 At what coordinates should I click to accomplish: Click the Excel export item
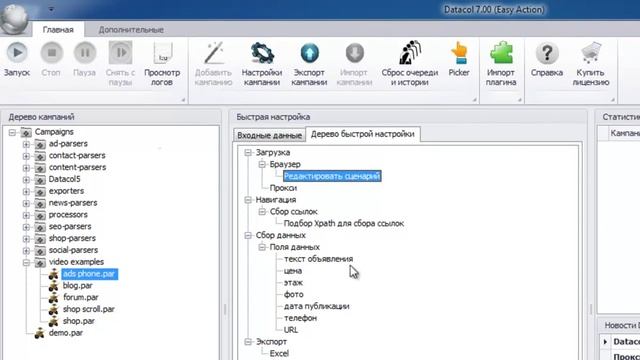279,354
